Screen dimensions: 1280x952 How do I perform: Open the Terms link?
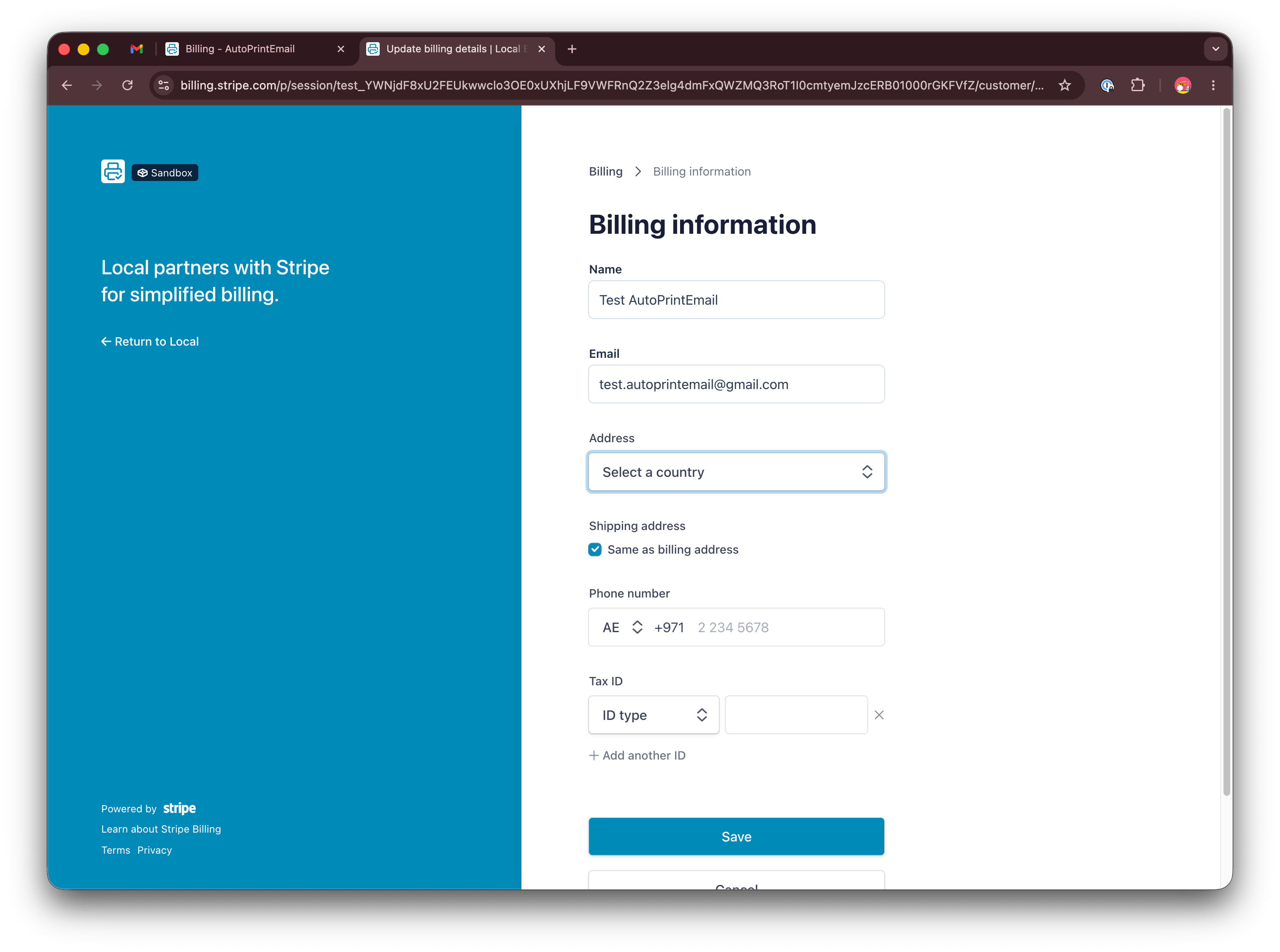coord(116,851)
